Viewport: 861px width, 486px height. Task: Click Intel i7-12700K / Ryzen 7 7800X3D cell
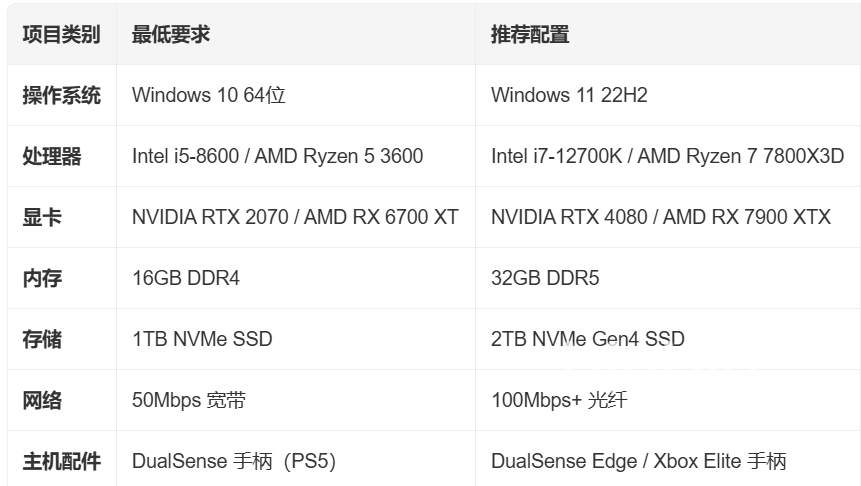668,157
